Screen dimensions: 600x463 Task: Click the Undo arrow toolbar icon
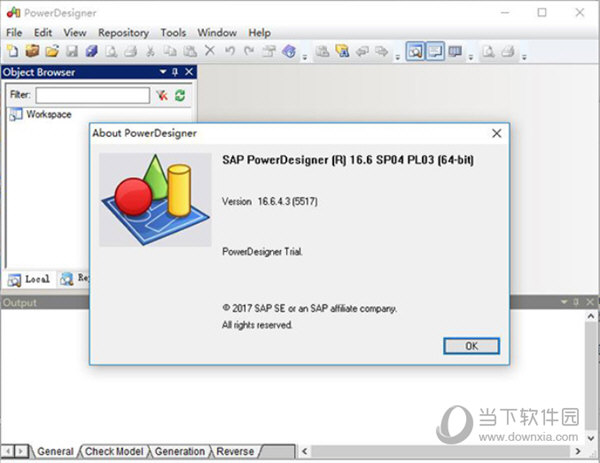[230, 51]
